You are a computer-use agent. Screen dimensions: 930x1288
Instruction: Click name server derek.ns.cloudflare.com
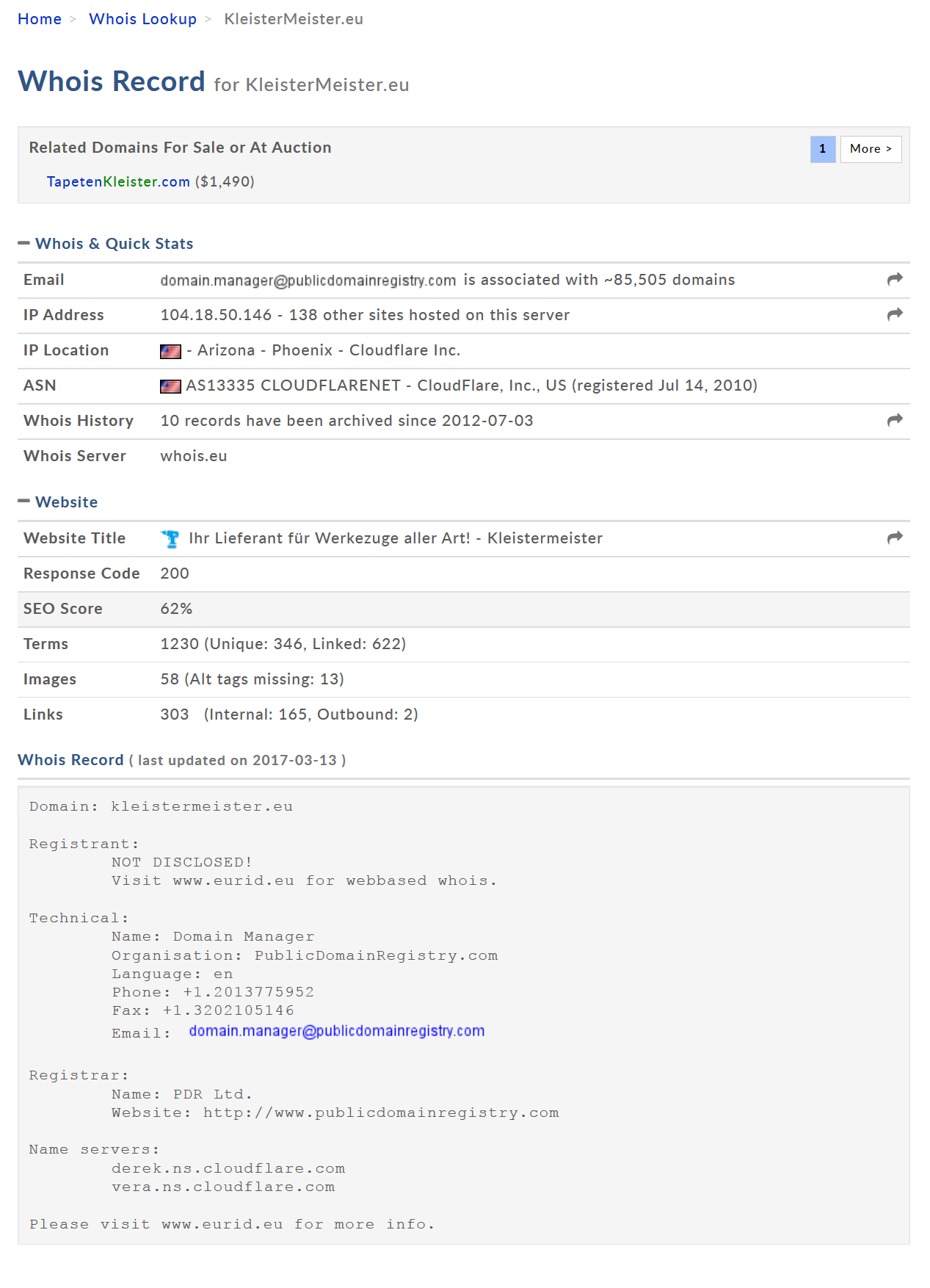click(228, 1168)
